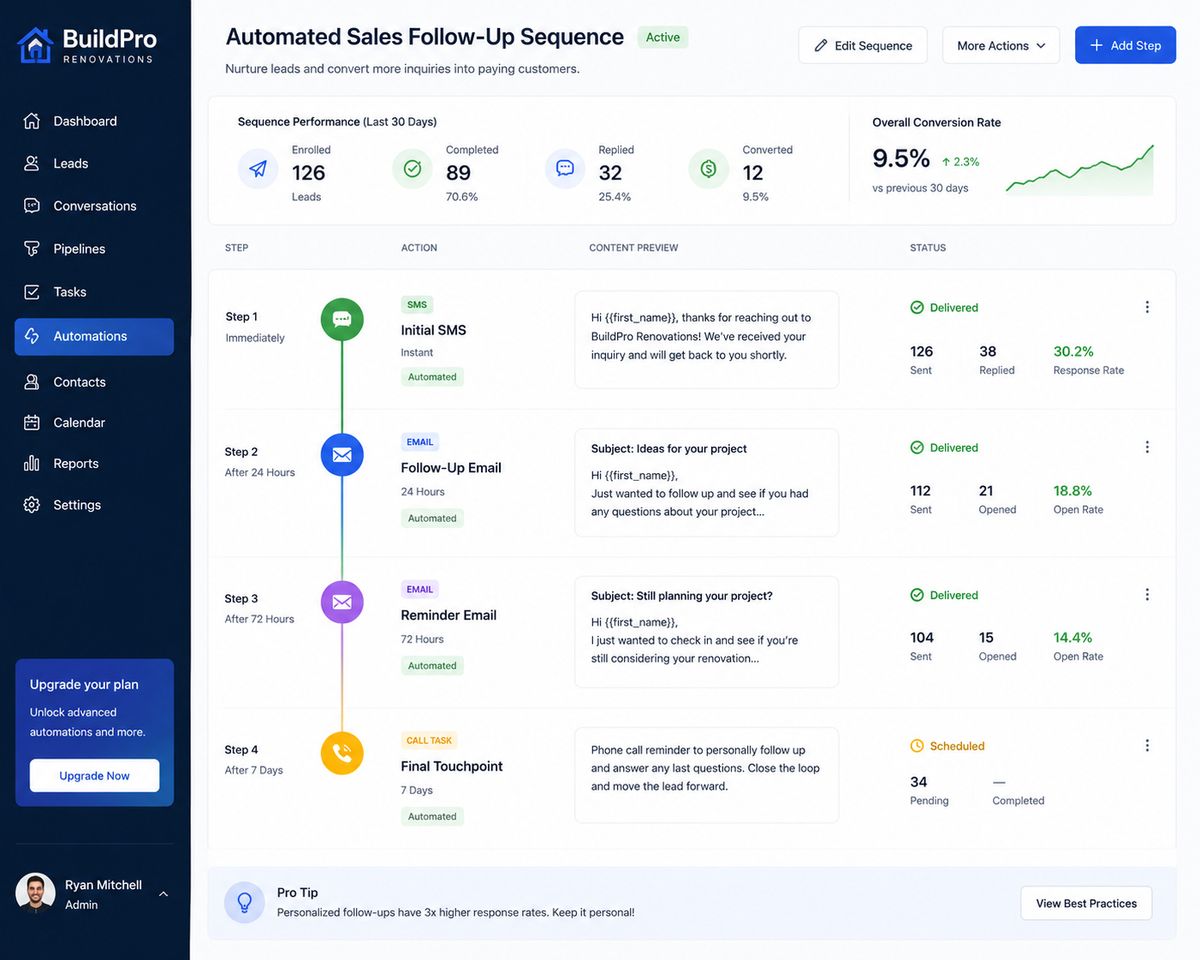Click the Edit Sequence button

862,45
